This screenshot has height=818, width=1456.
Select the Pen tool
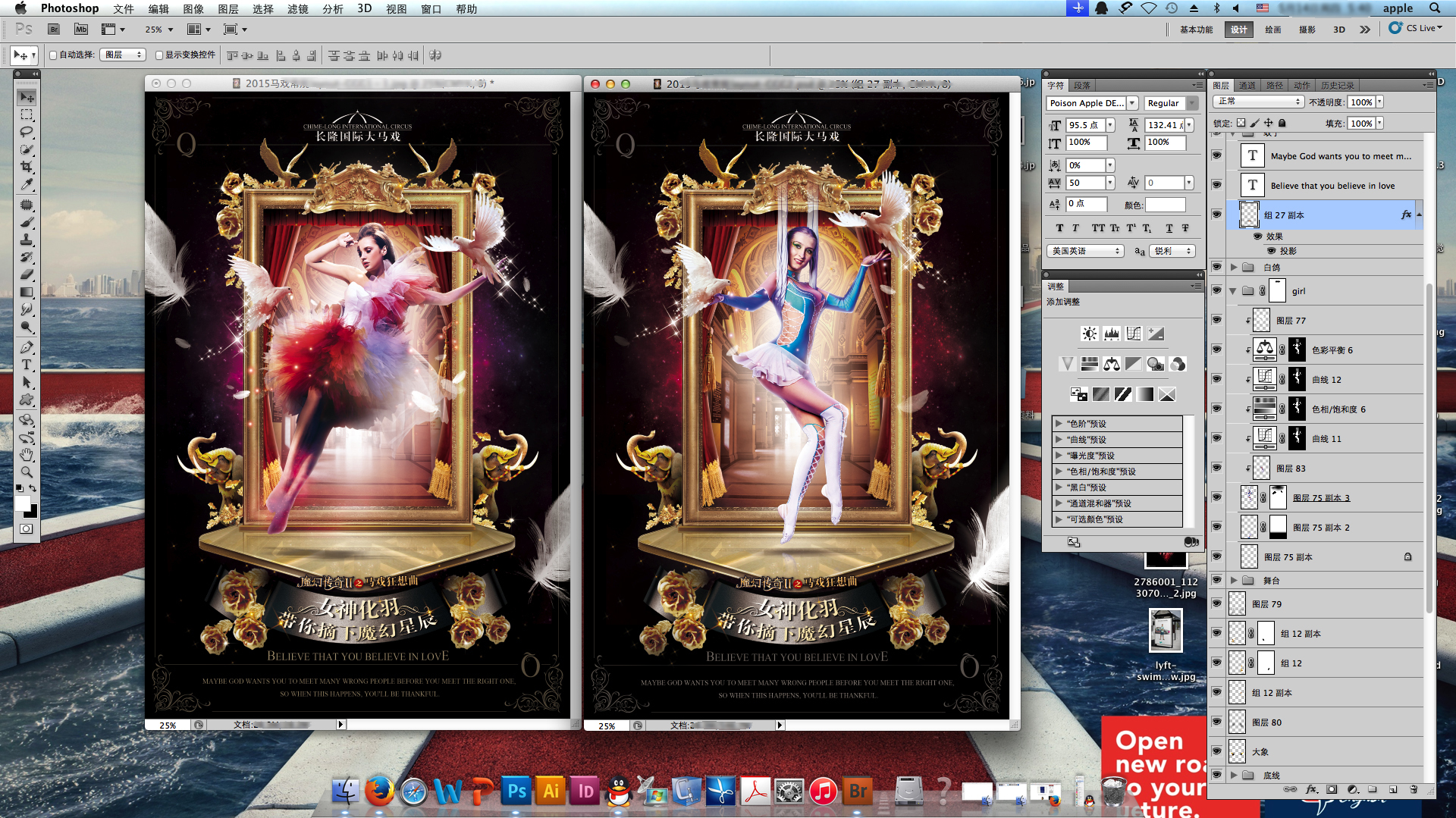pos(27,347)
